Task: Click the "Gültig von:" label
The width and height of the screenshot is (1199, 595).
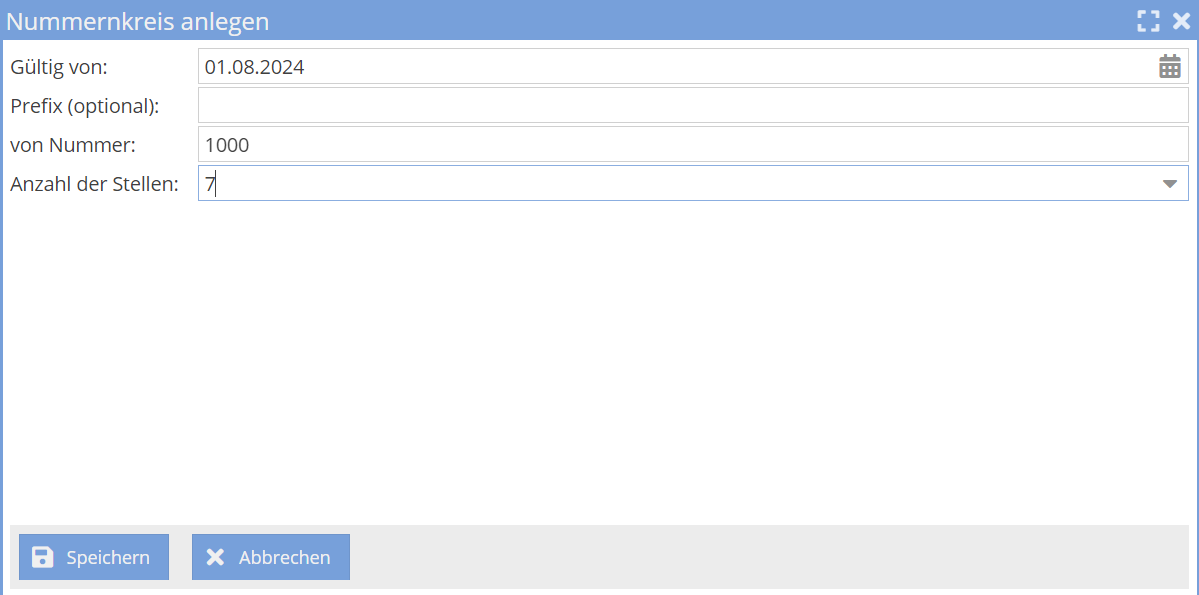Action: pyautogui.click(x=58, y=67)
